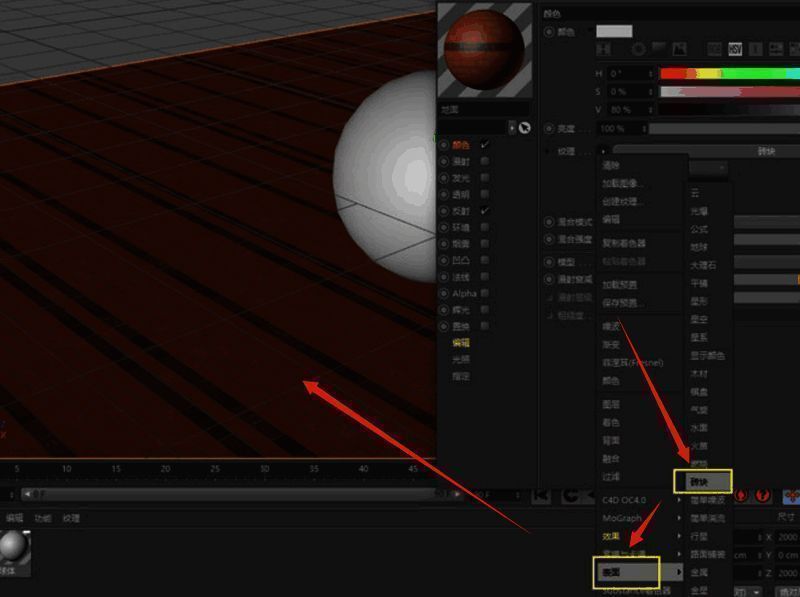
Task: Click the 砖块 texture name button
Action: tap(765, 151)
